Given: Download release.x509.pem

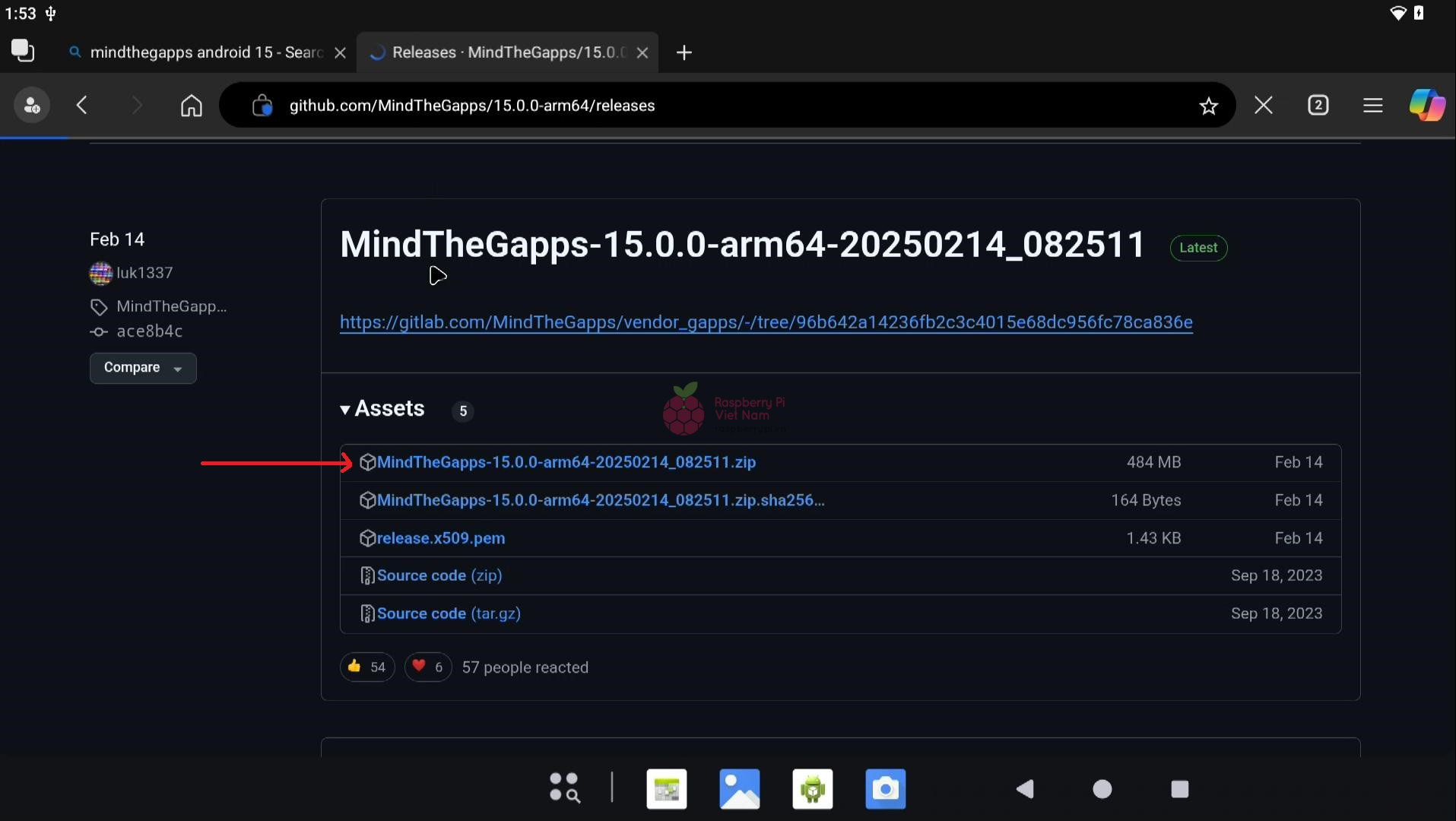Looking at the screenshot, I should (441, 538).
